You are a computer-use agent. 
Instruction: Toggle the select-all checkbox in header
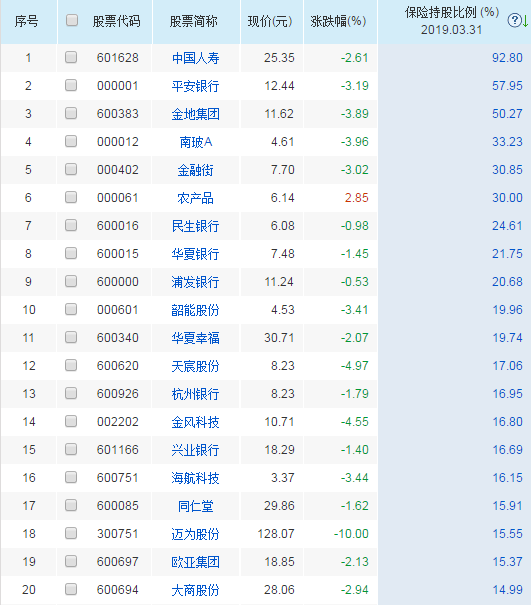tap(72, 20)
